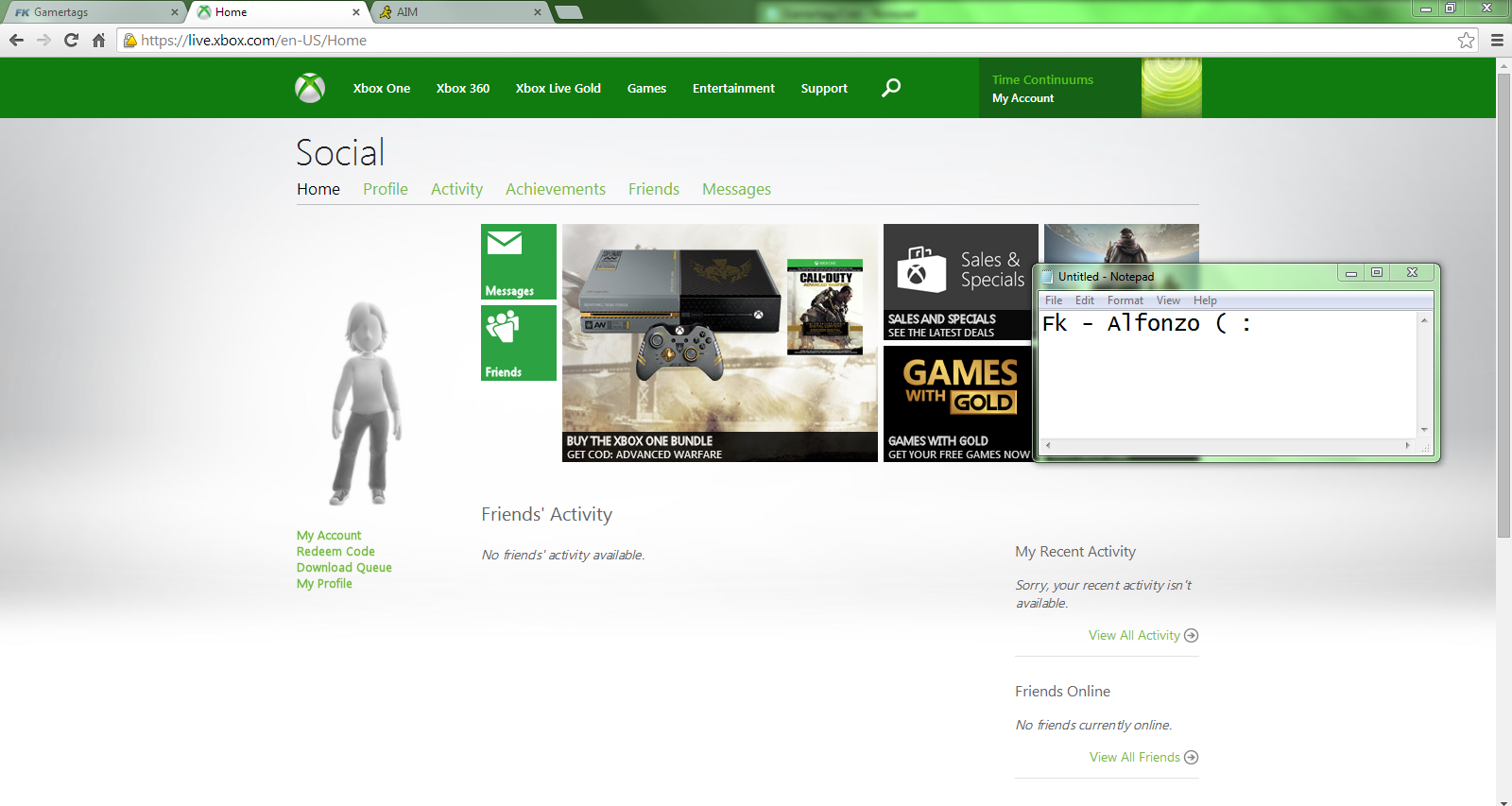The image size is (1512, 806).
Task: Open the Download Queue link
Action: click(344, 567)
